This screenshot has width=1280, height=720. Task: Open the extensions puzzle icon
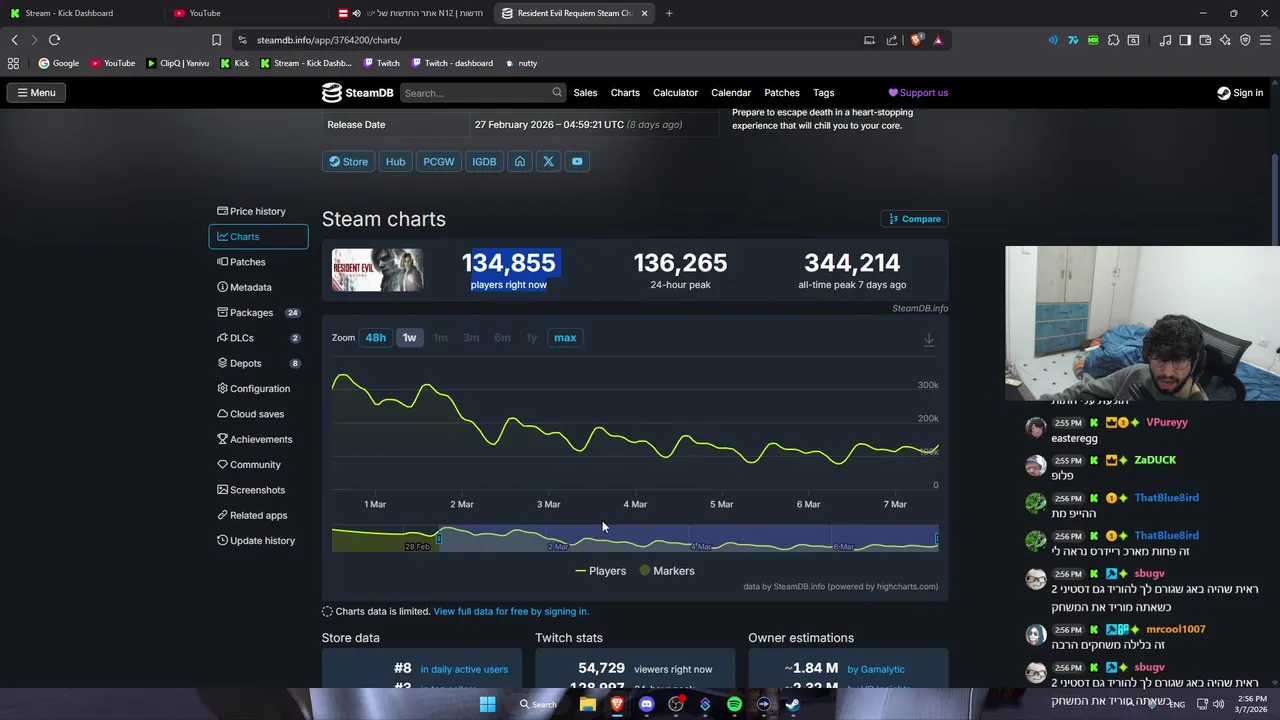point(1113,40)
